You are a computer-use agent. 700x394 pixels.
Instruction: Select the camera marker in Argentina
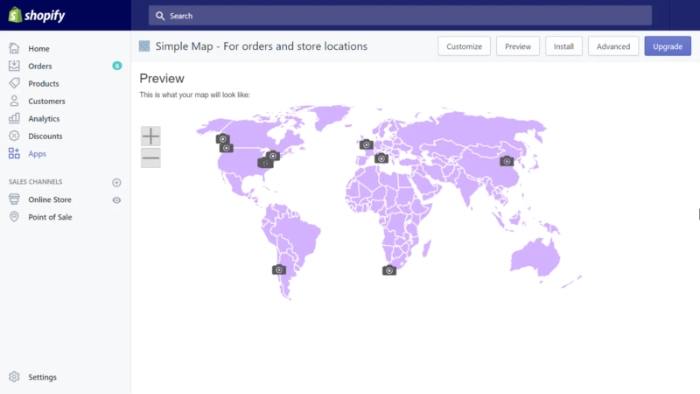coord(279,270)
